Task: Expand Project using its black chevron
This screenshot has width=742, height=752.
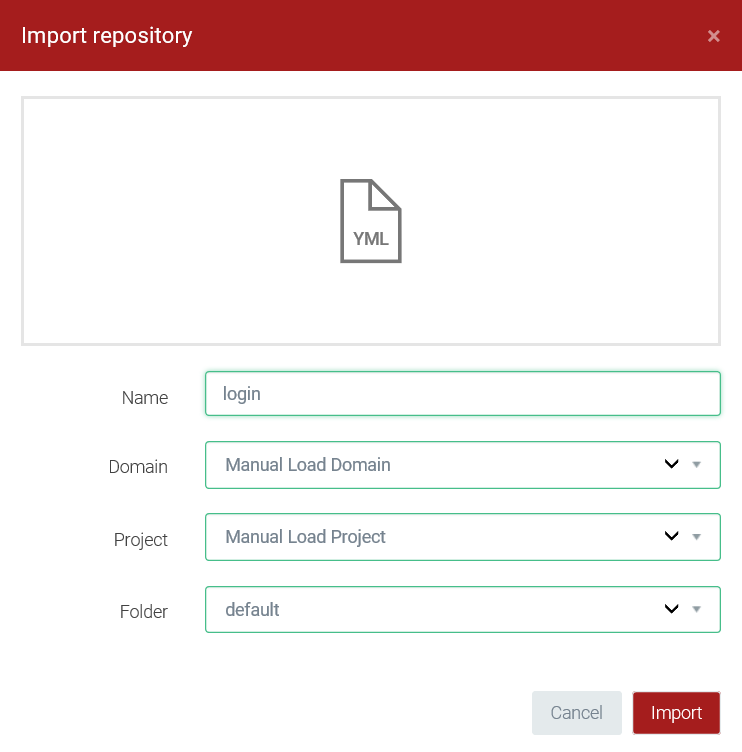Action: (672, 537)
